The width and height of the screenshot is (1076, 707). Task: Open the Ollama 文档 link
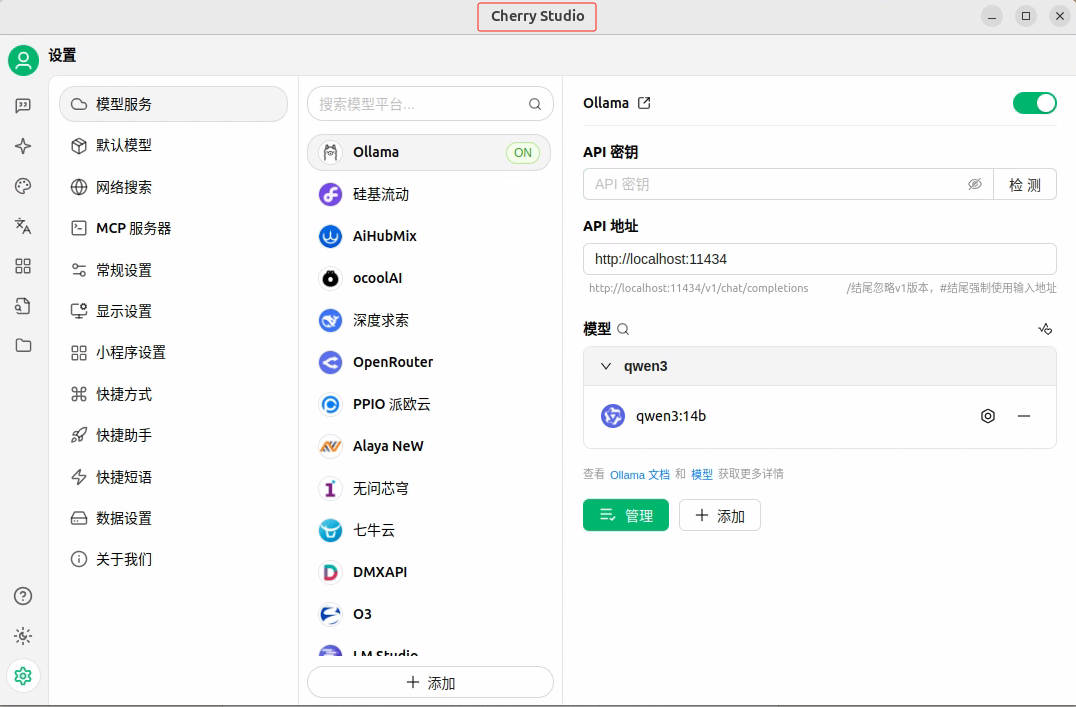(x=640, y=474)
